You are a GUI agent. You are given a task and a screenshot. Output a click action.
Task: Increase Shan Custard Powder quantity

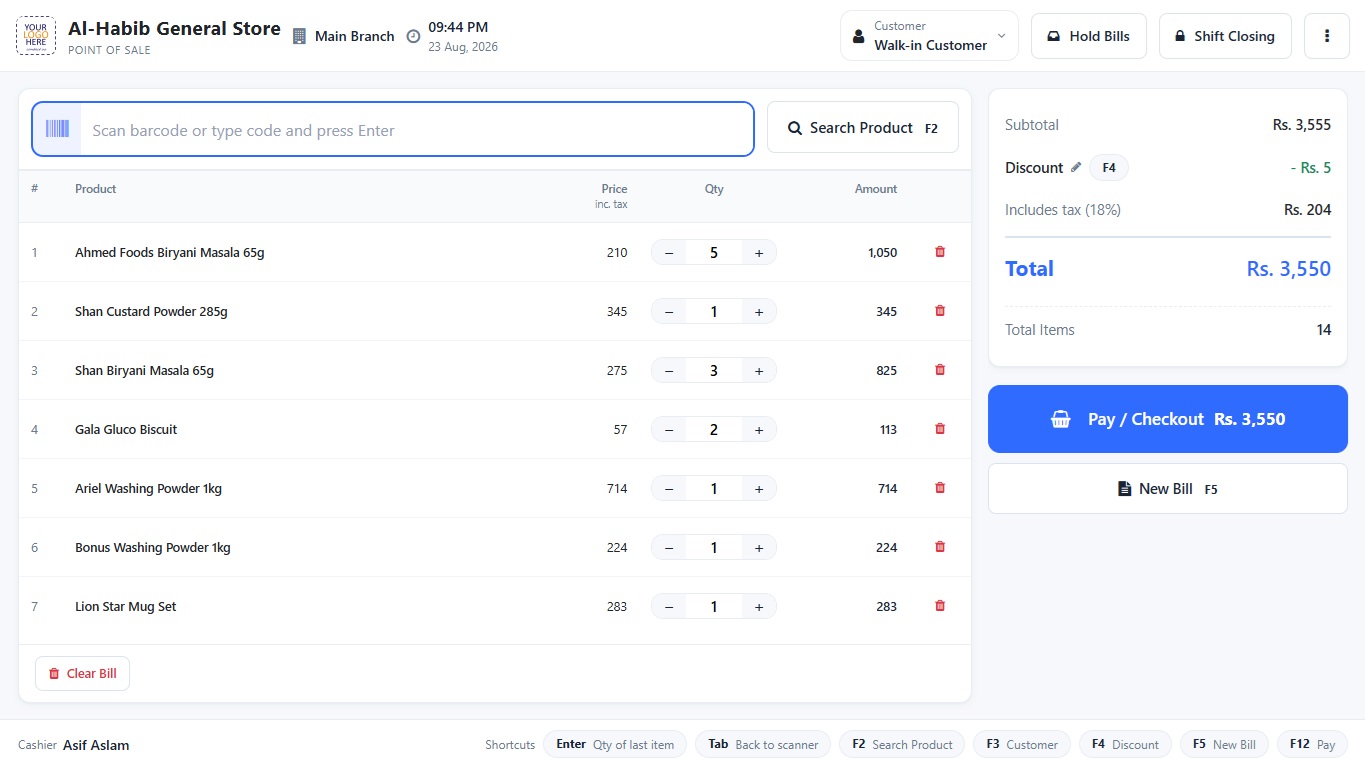pyautogui.click(x=759, y=312)
